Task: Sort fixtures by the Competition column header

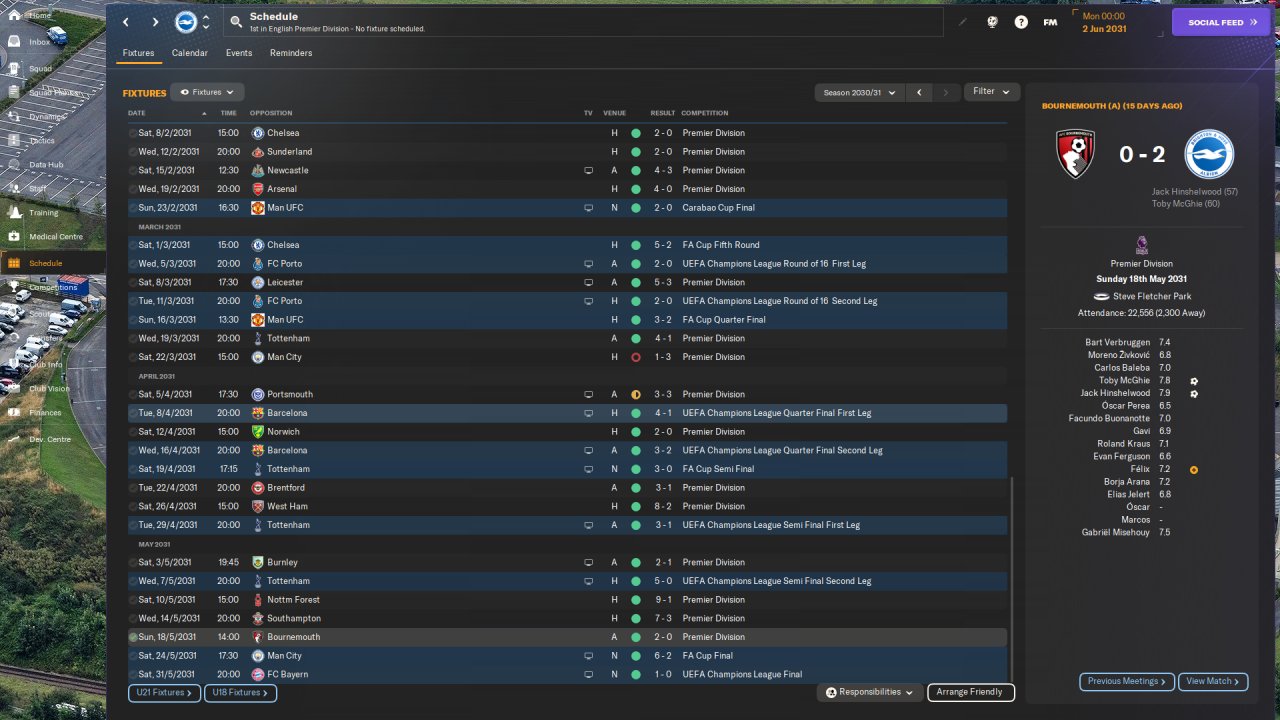Action: tap(704, 113)
